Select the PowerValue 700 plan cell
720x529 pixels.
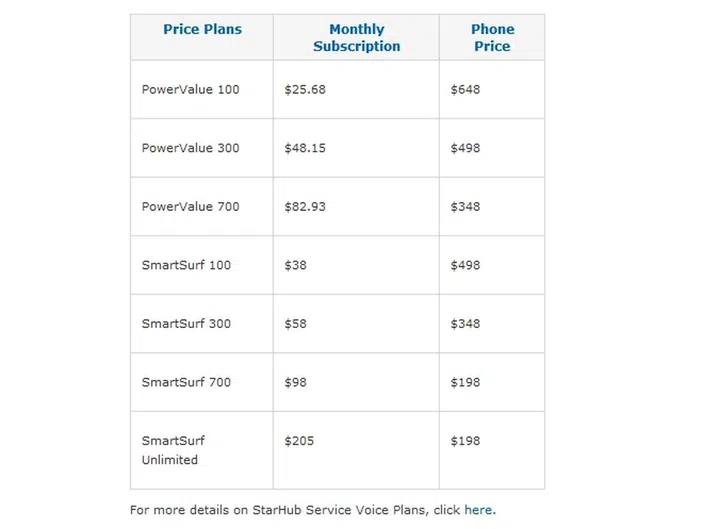point(191,207)
